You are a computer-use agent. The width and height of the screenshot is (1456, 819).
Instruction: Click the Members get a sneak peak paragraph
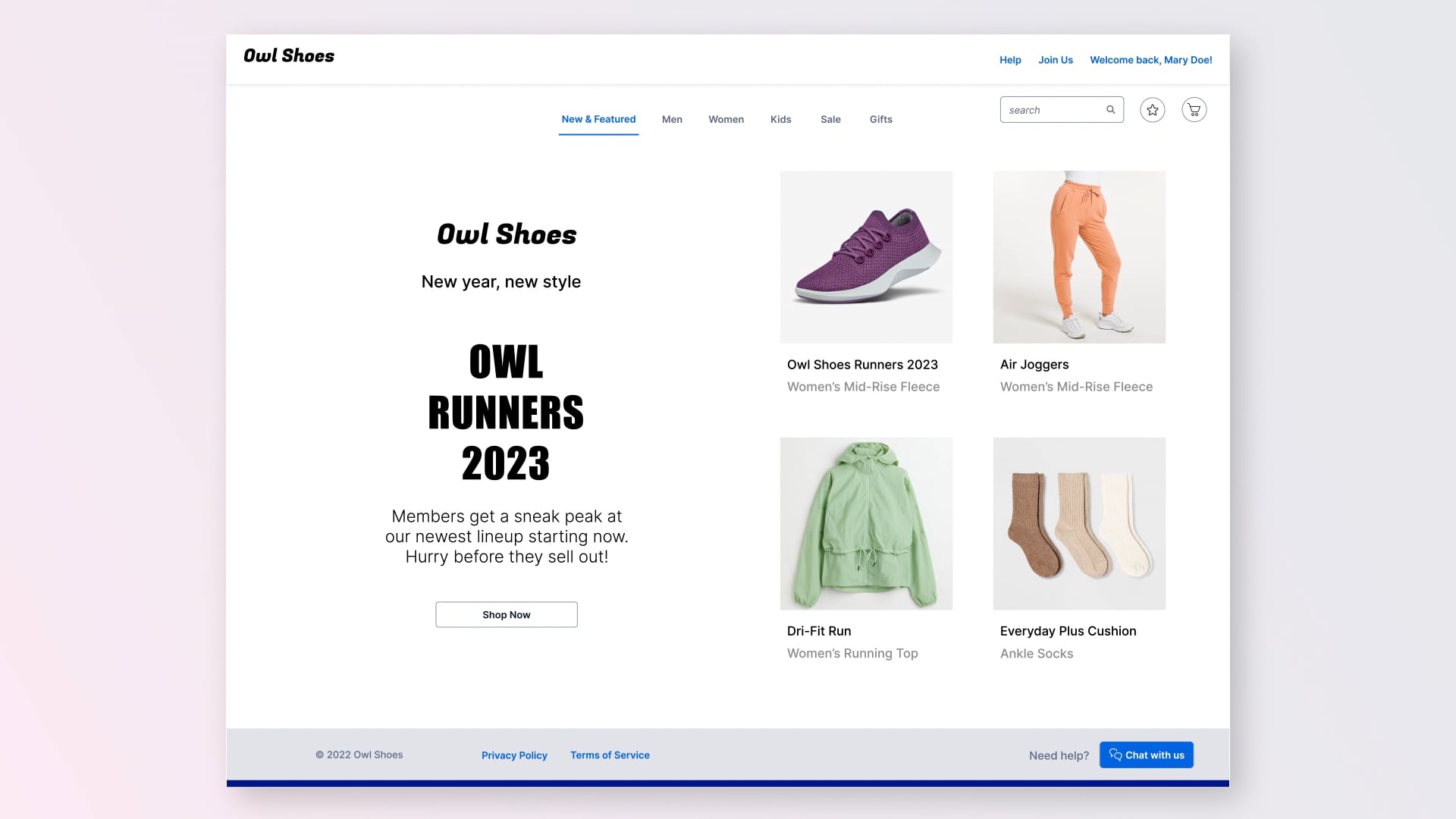click(x=507, y=536)
